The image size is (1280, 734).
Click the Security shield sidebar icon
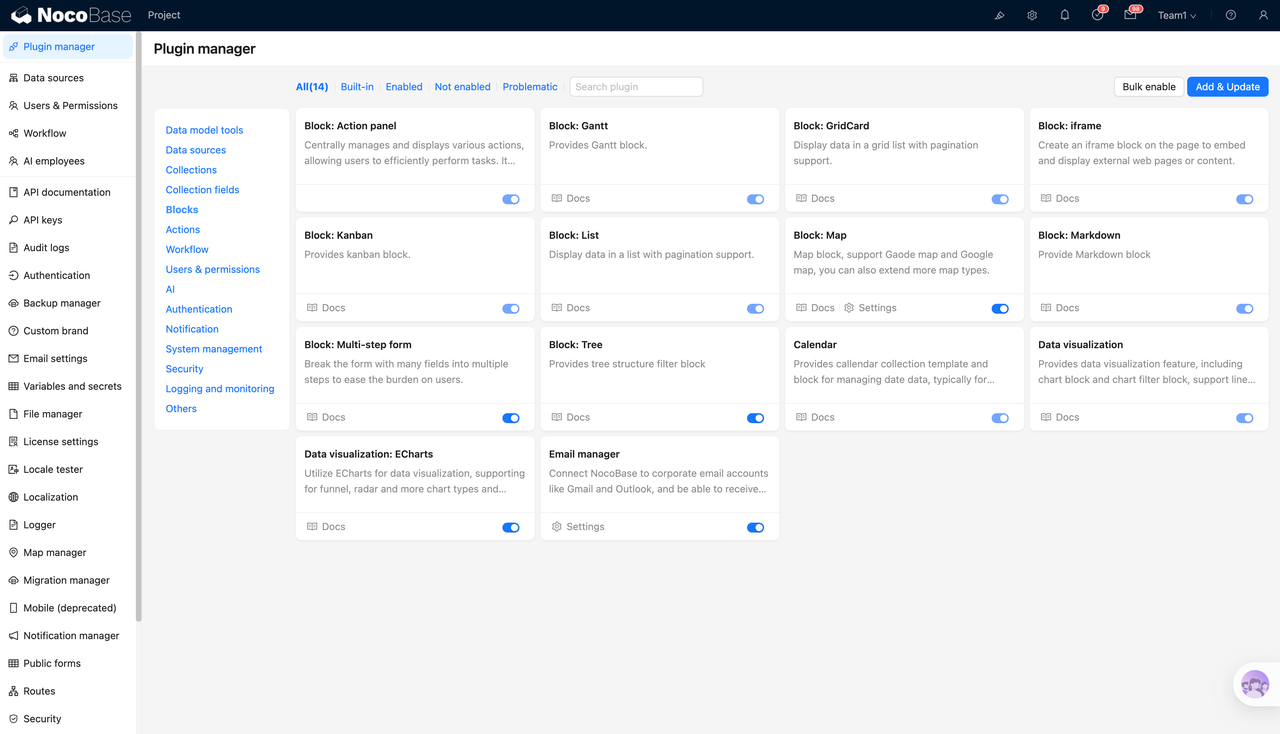pyautogui.click(x=13, y=718)
